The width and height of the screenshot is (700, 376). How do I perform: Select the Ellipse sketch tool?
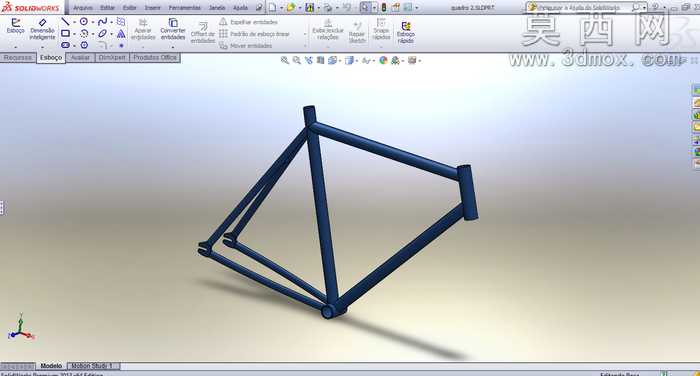[x=102, y=33]
